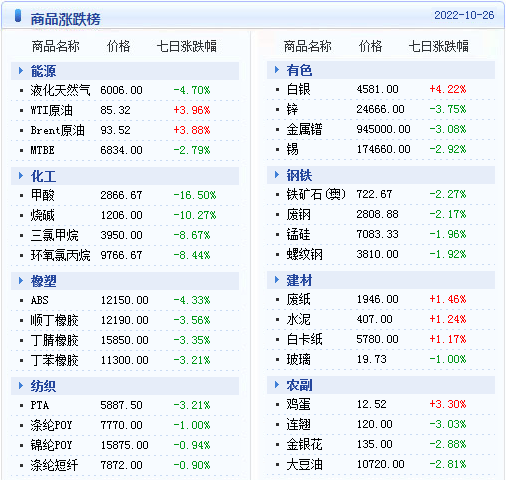This screenshot has width=506, height=480.
Task: Open the 农副 category link
Action: pyautogui.click(x=299, y=385)
